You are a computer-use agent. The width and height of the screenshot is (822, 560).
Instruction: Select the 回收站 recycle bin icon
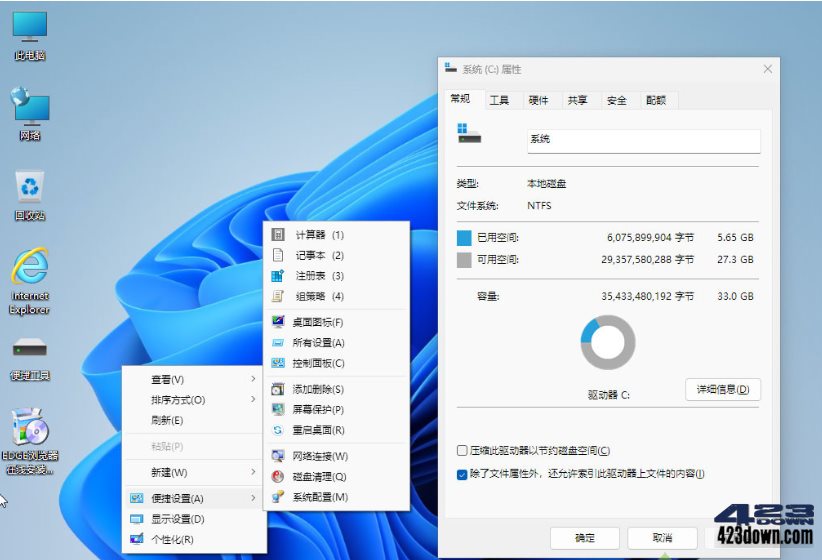[x=30, y=196]
